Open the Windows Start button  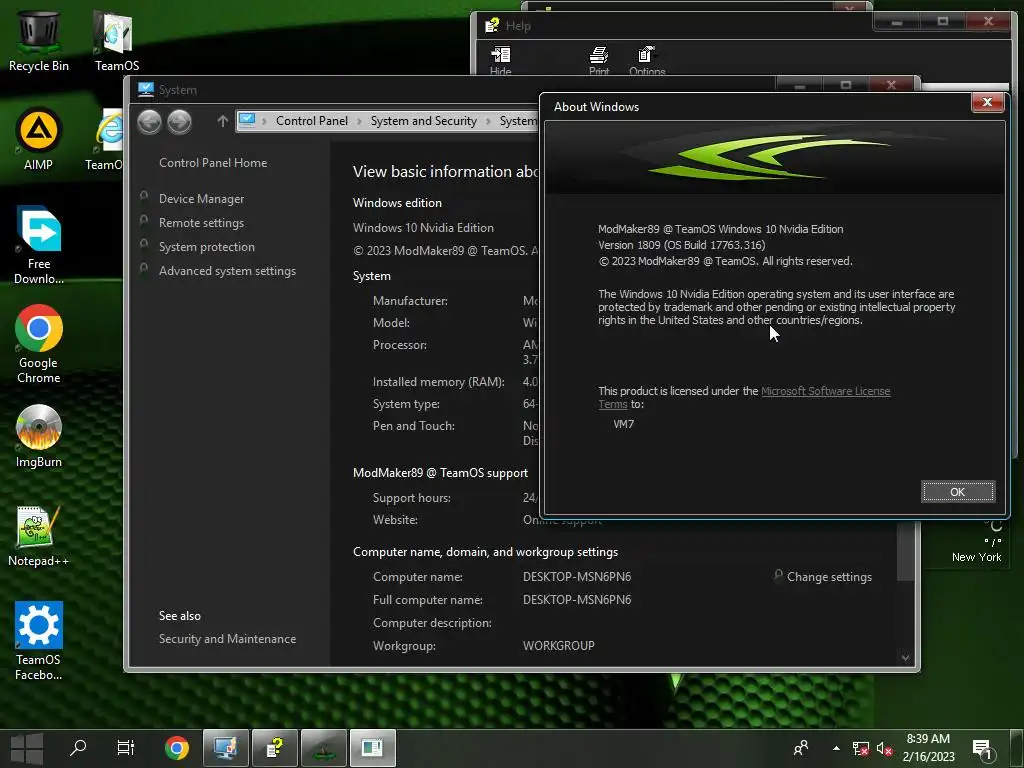tap(27, 748)
